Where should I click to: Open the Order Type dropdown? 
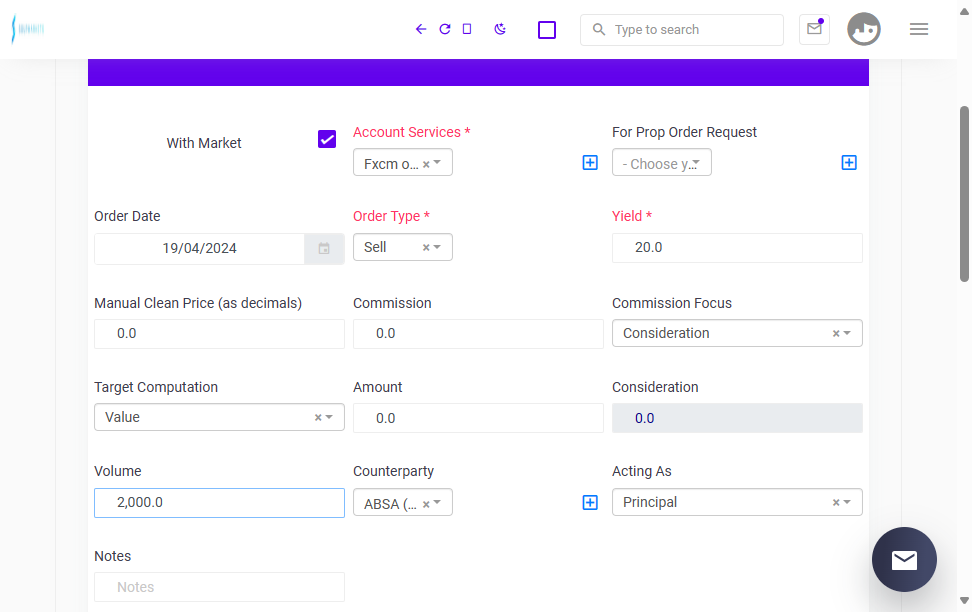point(438,247)
